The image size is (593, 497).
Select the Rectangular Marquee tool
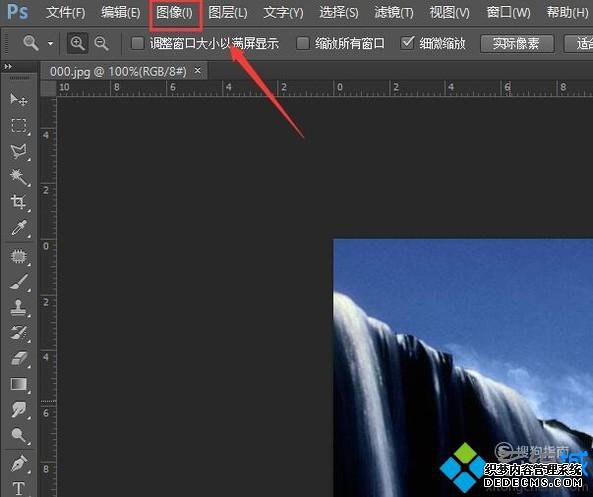point(19,125)
